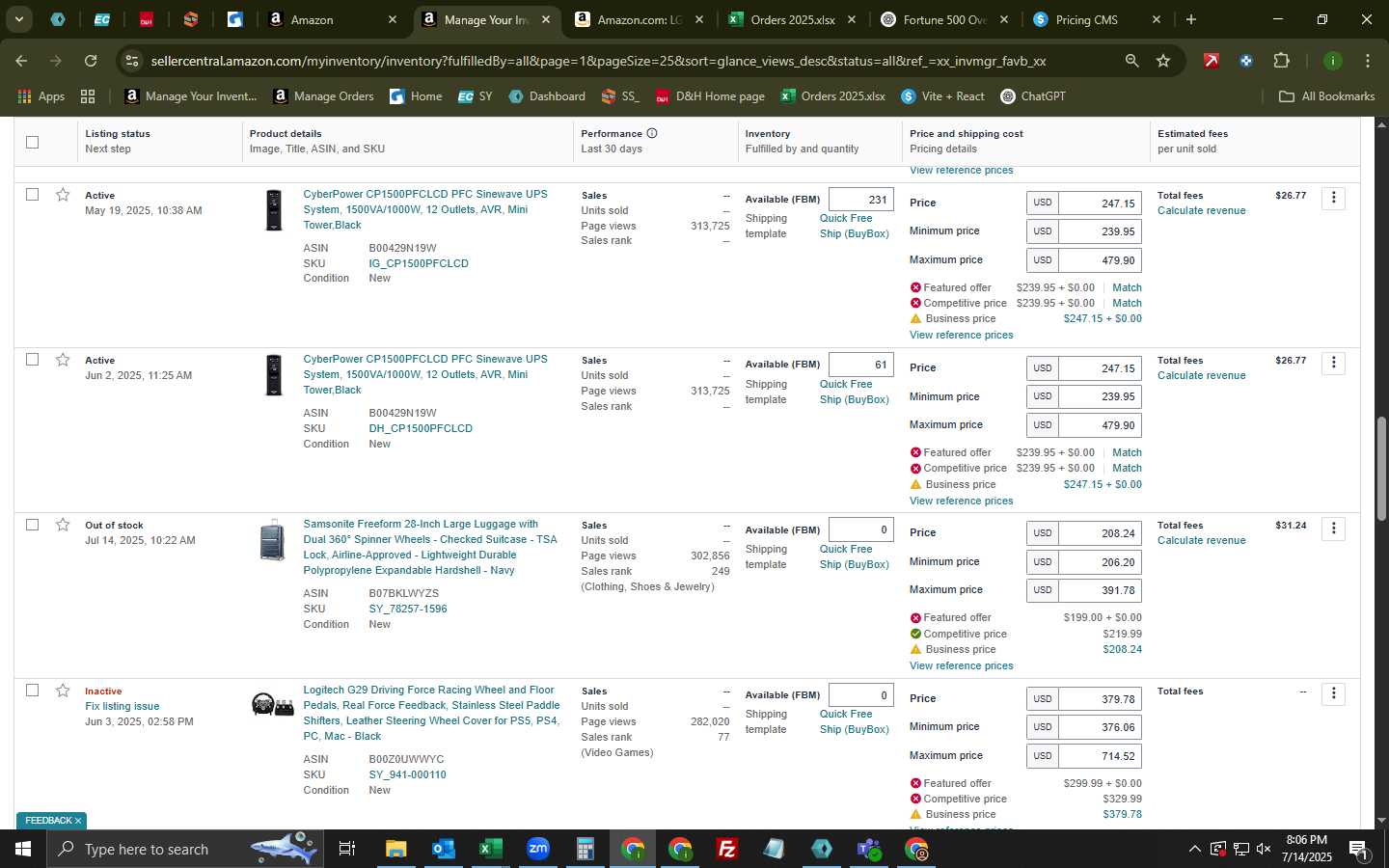The width and height of the screenshot is (1389, 868).
Task: Click the CyberPower IG listing thumbnail
Action: point(274,210)
